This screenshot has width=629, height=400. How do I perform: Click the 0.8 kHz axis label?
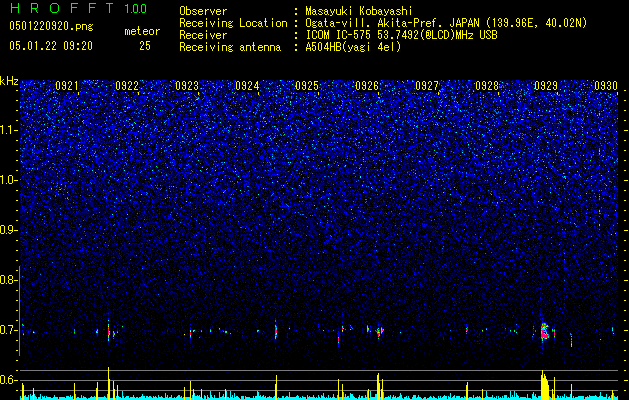tap(8, 280)
